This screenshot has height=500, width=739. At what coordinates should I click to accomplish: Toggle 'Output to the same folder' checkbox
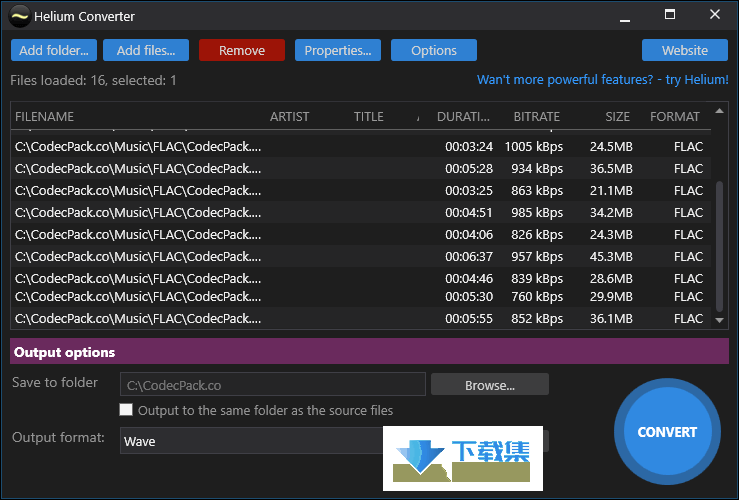[x=126, y=410]
